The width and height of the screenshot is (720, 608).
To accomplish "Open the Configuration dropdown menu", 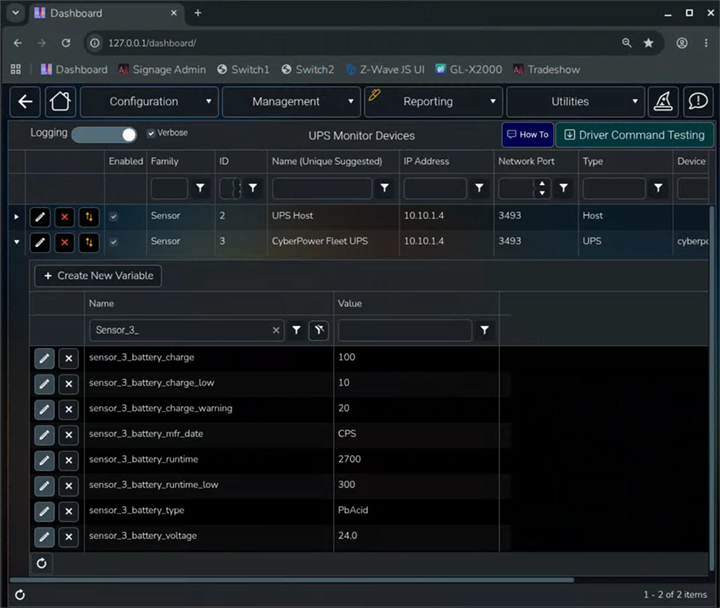I will [x=150, y=101].
